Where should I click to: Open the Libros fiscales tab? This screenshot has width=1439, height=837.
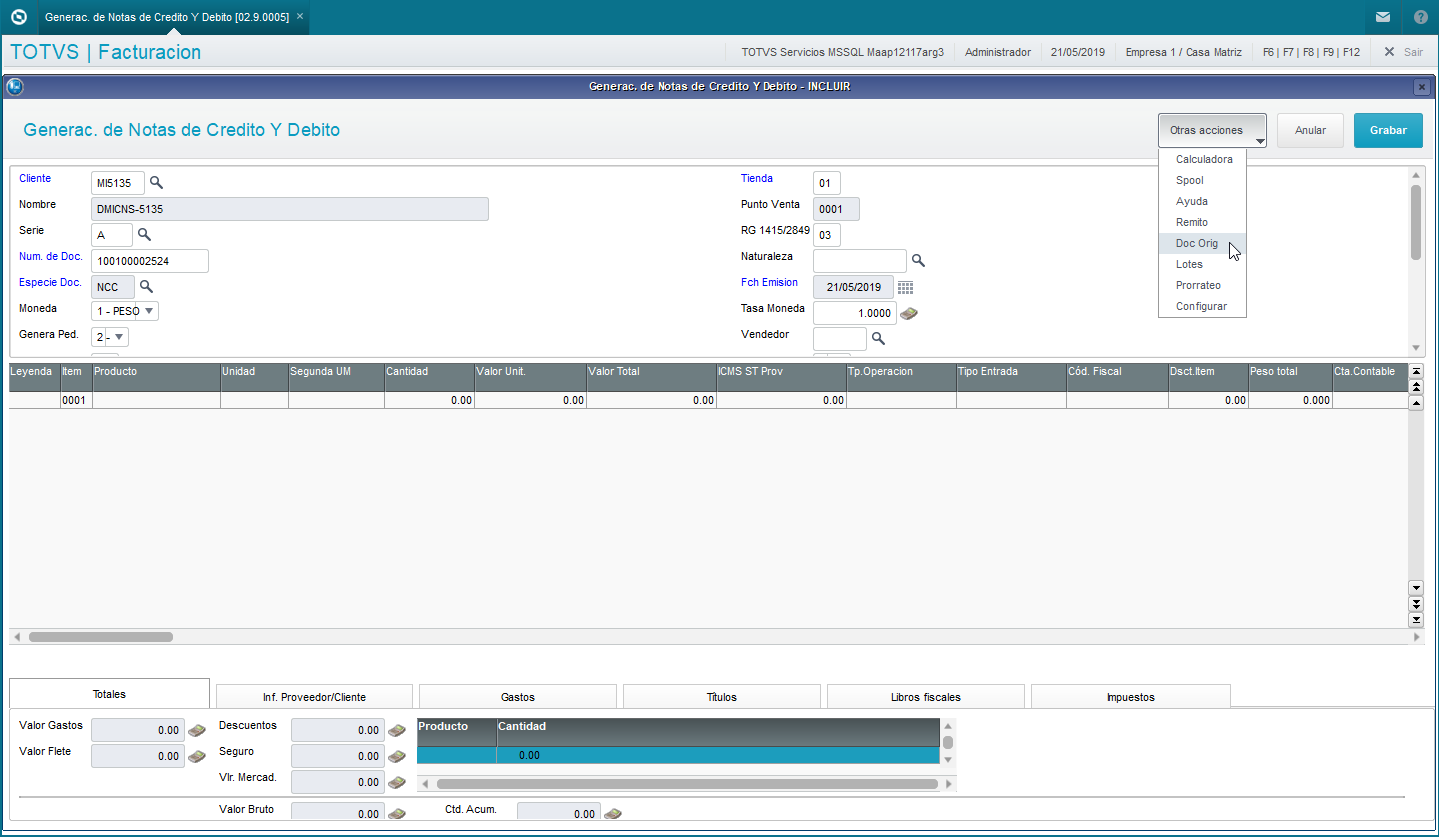(x=926, y=697)
